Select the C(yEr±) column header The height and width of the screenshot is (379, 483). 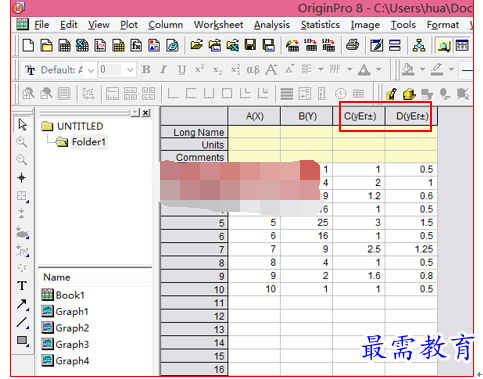pos(359,116)
